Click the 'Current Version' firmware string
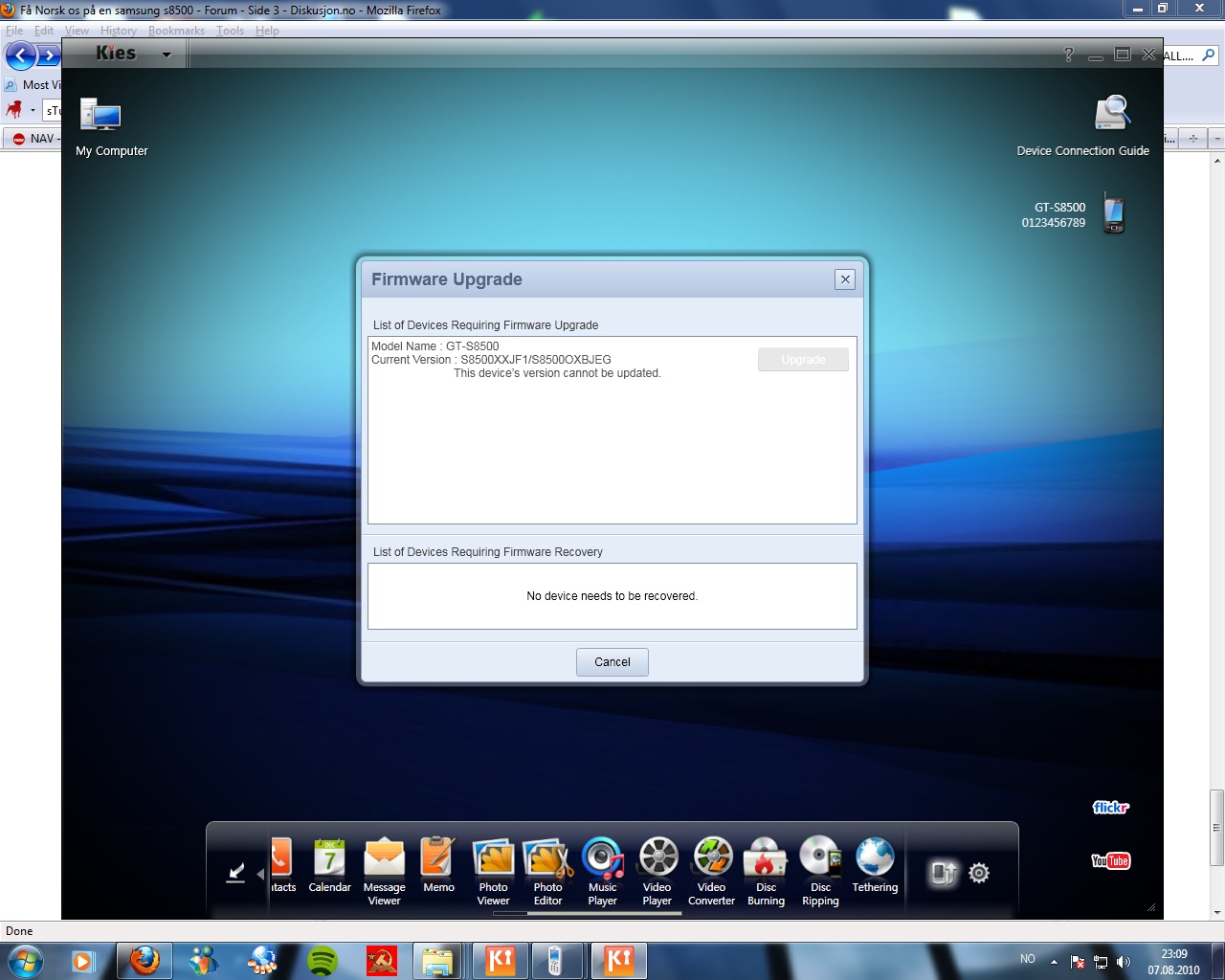 point(491,360)
